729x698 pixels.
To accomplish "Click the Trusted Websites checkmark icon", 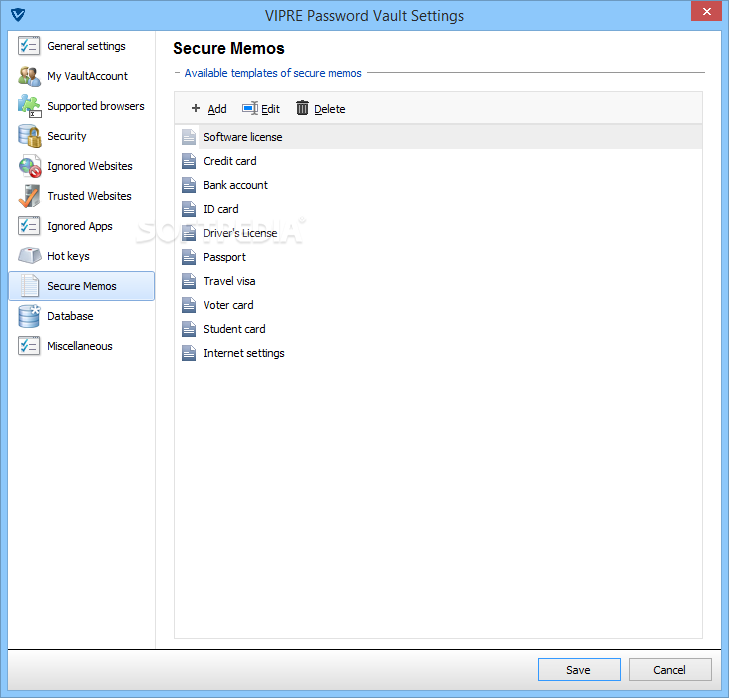I will pyautogui.click(x=29, y=196).
